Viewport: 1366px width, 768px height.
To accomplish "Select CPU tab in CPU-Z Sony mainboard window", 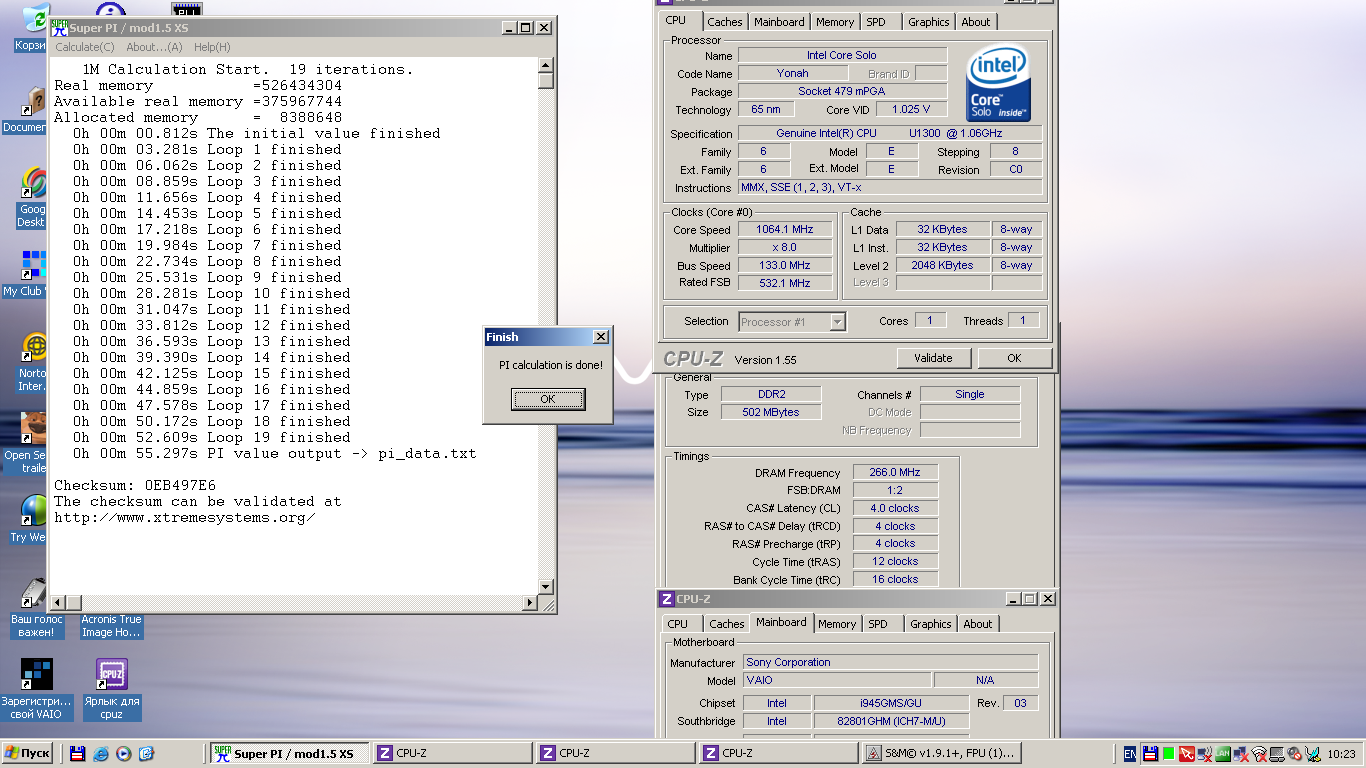I will (x=678, y=624).
